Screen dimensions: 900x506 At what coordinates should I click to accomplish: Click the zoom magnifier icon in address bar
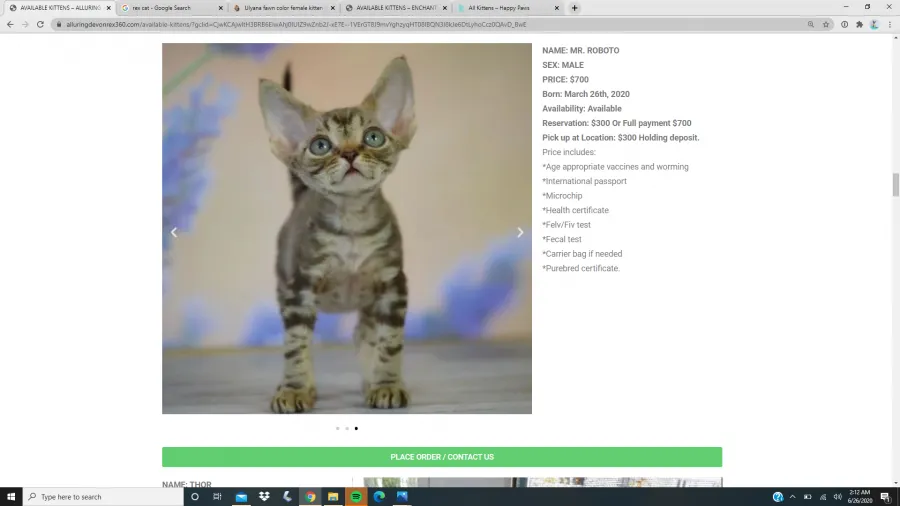810,25
